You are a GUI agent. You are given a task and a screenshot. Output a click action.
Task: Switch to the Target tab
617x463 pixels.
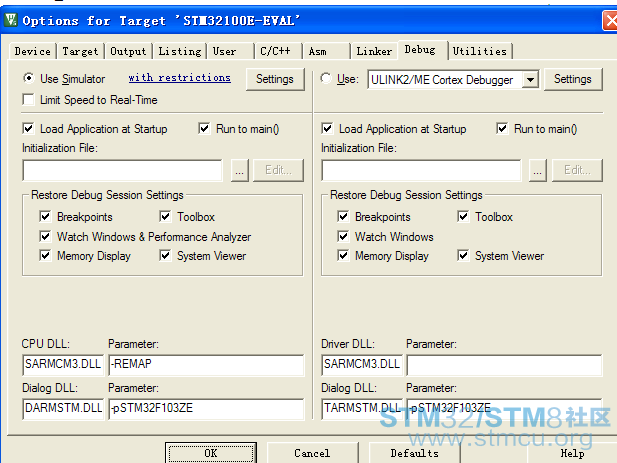[x=80, y=51]
